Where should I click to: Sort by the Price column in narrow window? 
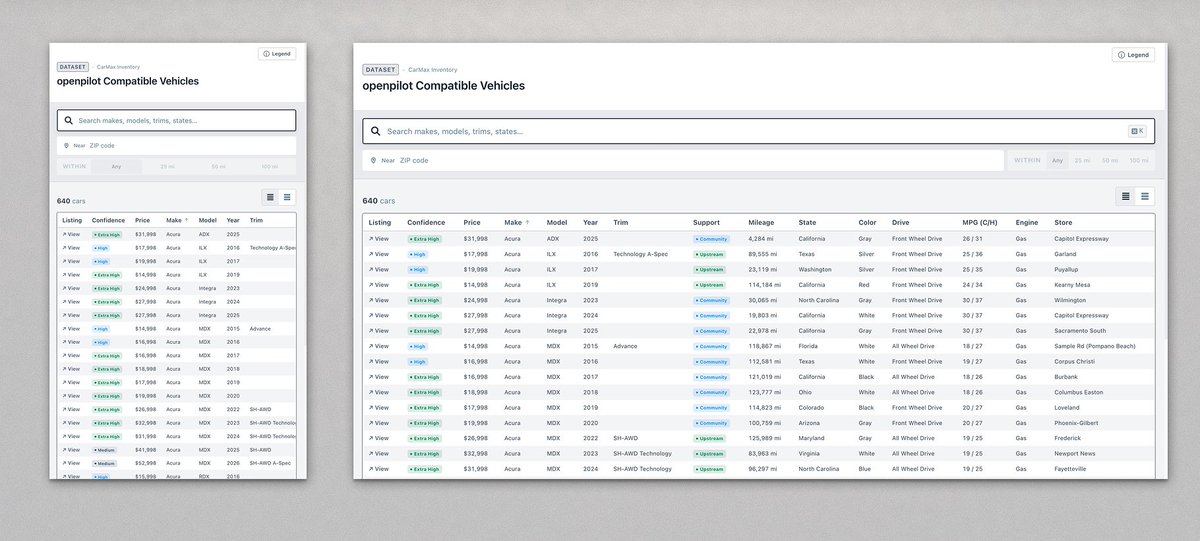click(142, 220)
